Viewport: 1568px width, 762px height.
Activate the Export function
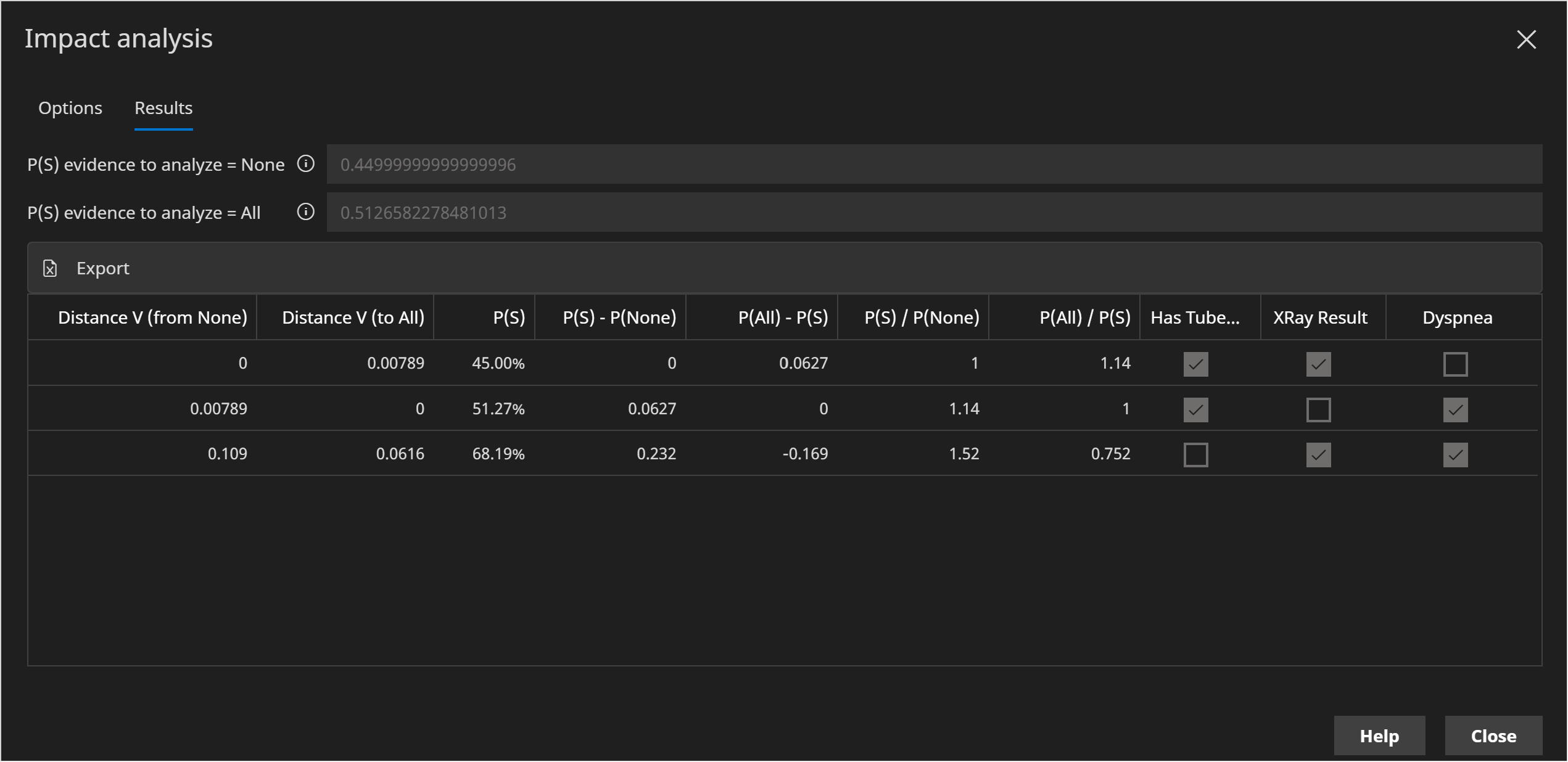pyautogui.click(x=102, y=268)
